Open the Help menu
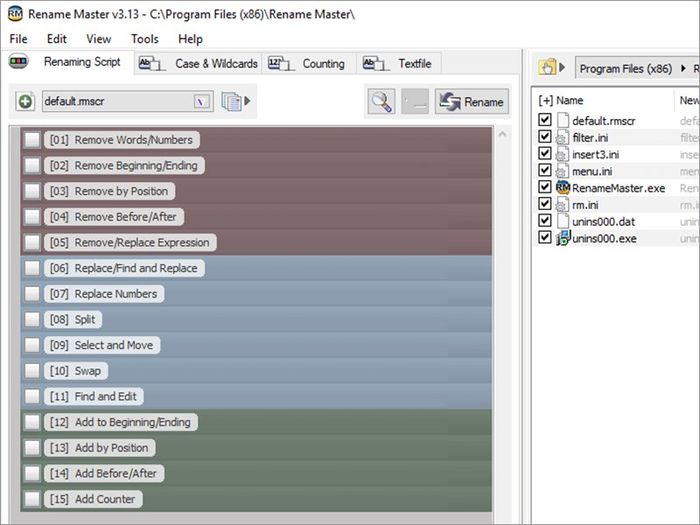This screenshot has width=700, height=525. pyautogui.click(x=190, y=39)
